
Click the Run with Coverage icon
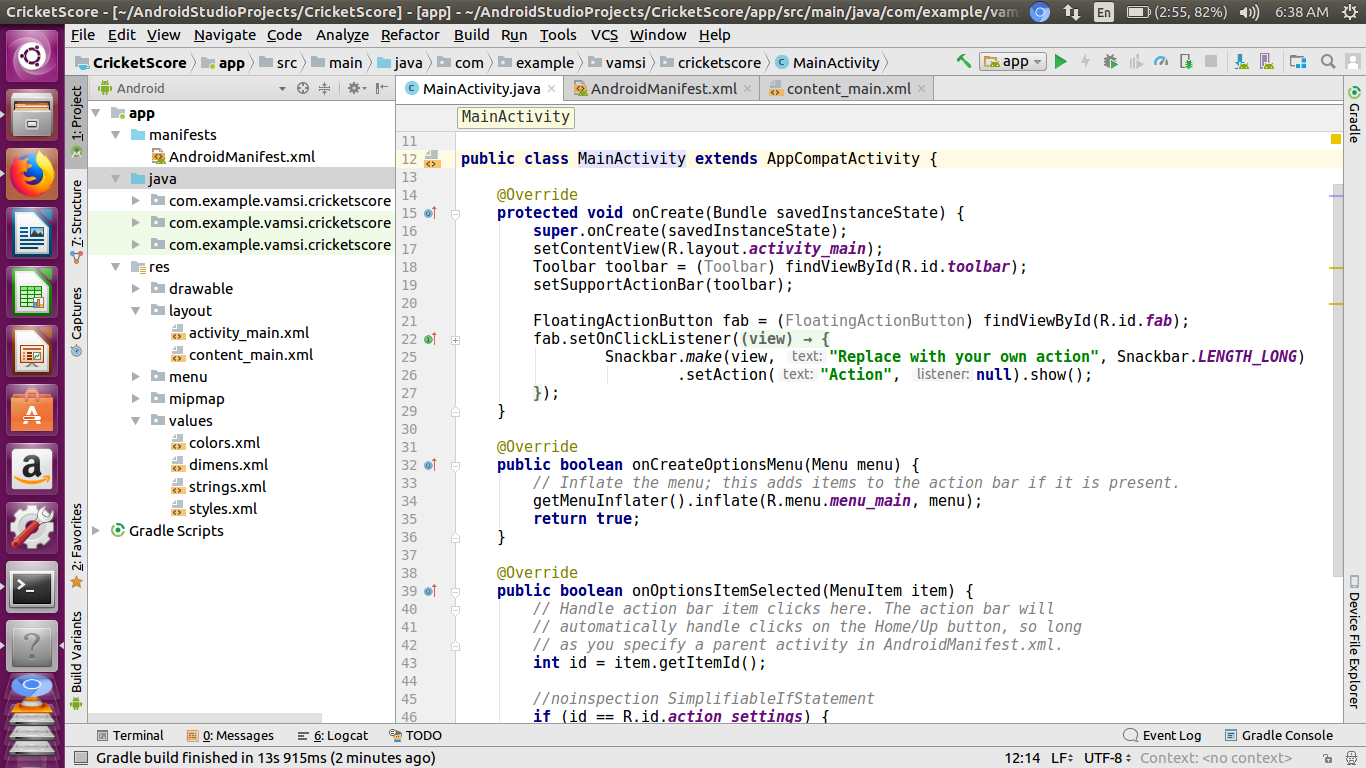point(1136,62)
